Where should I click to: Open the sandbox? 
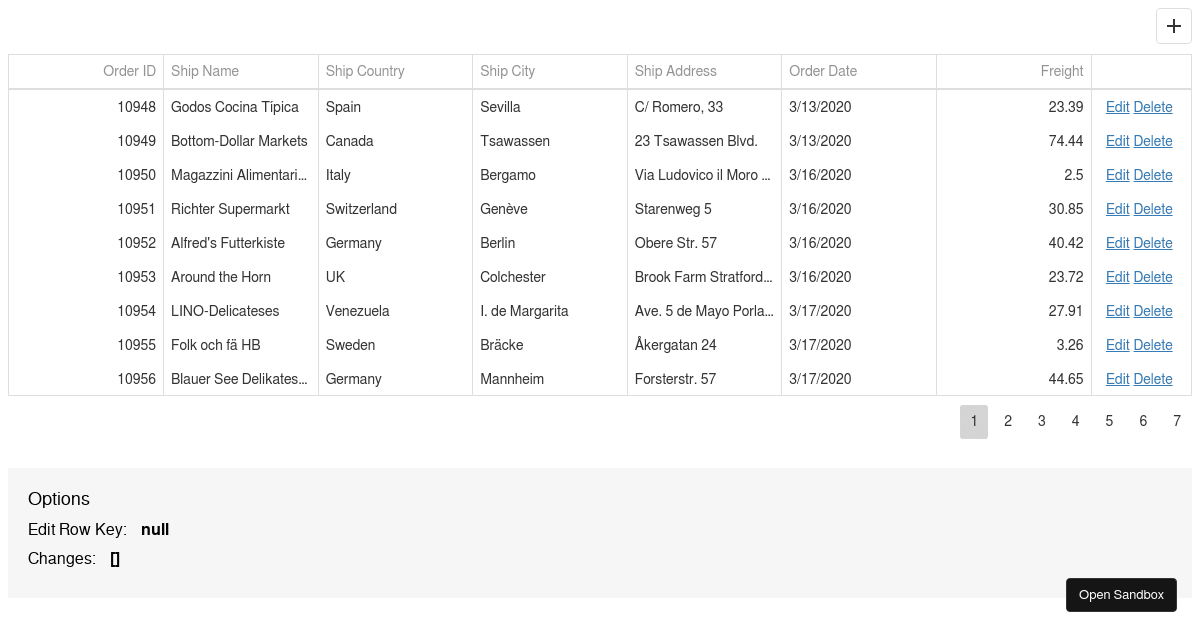click(x=1121, y=594)
